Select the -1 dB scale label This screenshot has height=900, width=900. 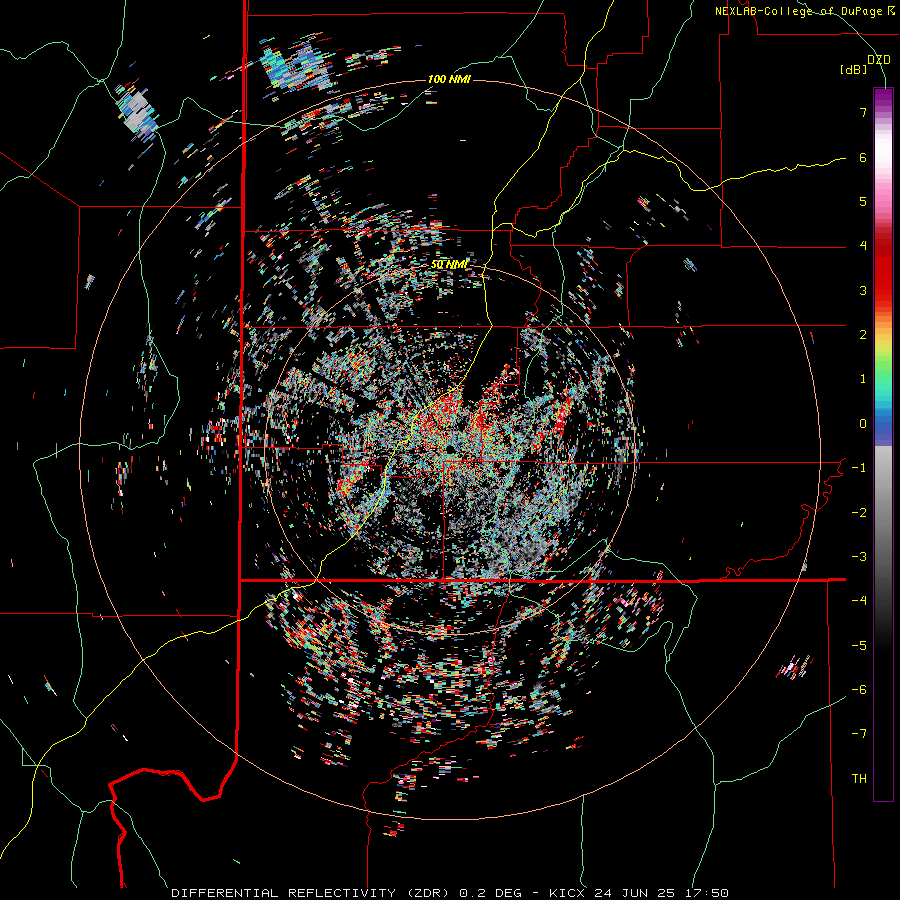859,468
